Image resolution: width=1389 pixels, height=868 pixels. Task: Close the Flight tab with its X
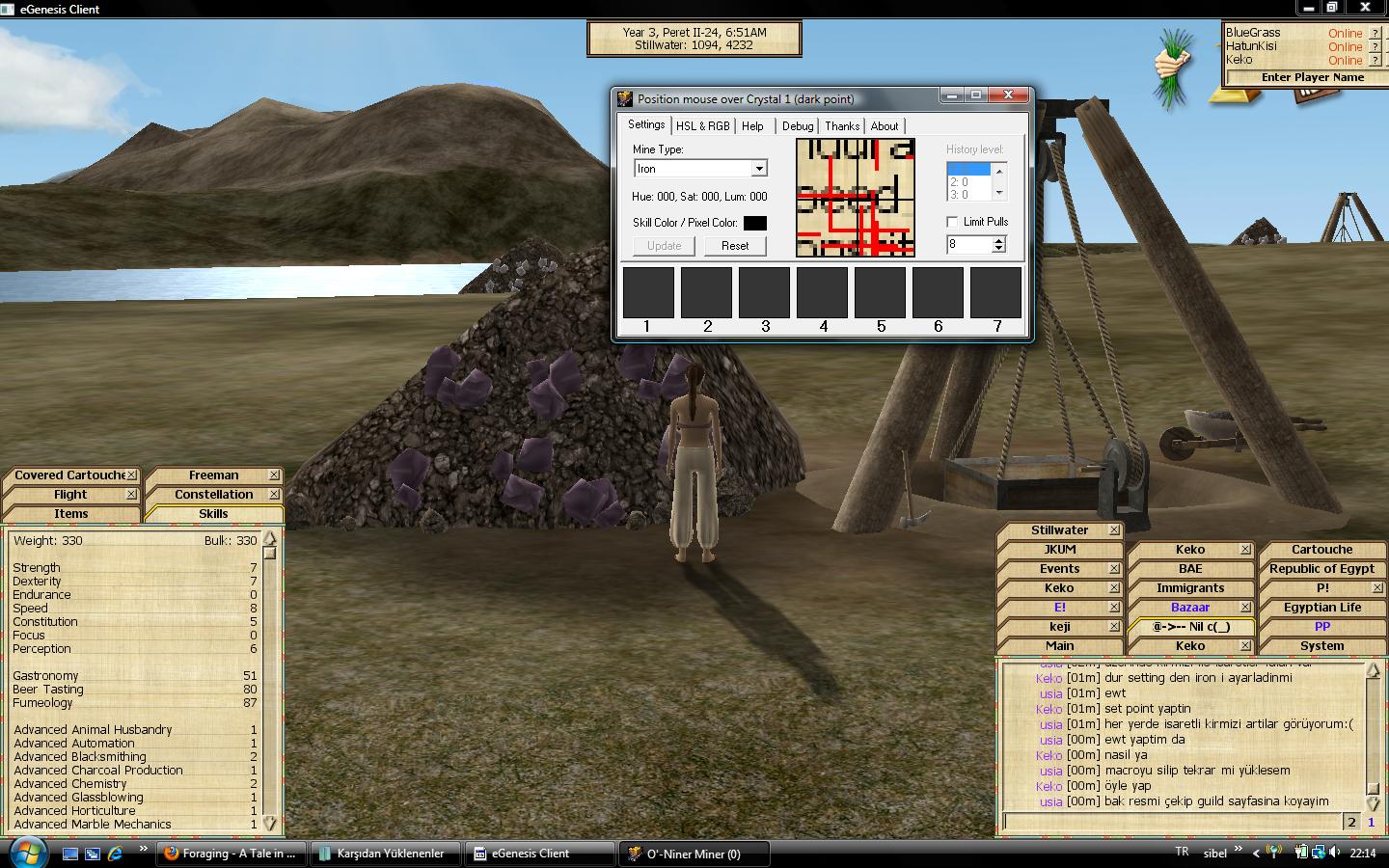point(131,495)
